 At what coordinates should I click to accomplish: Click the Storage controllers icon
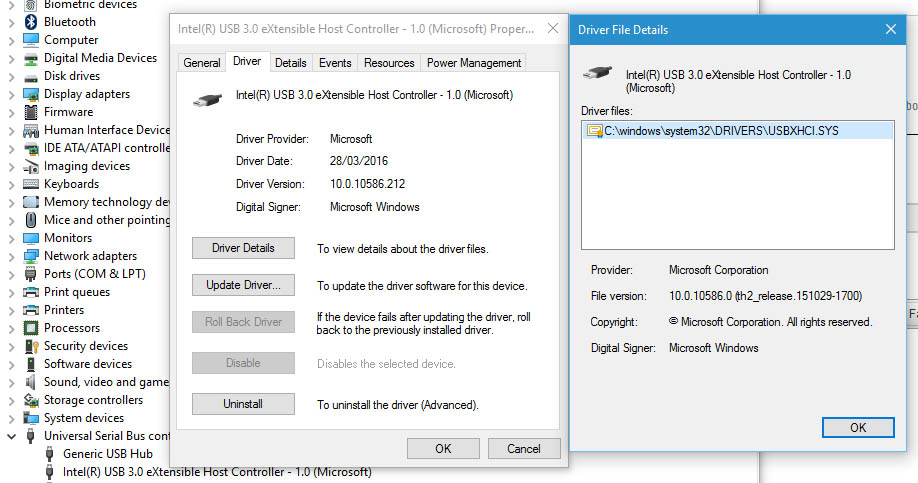tap(30, 400)
